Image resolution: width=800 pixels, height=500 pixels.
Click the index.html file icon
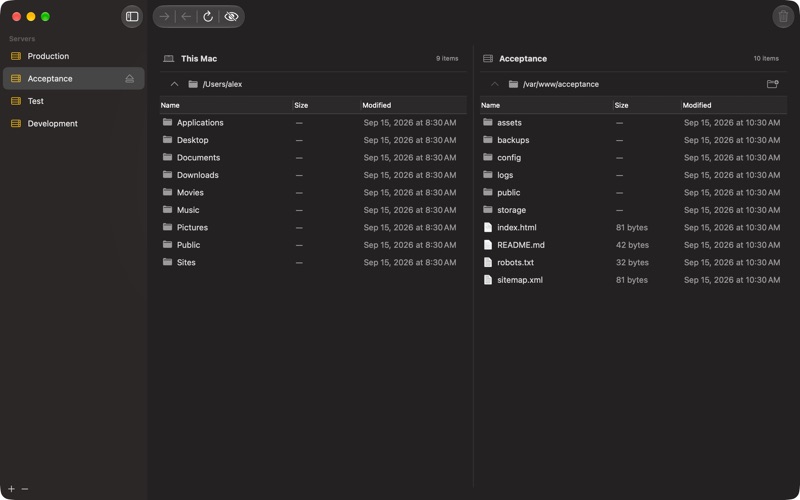pyautogui.click(x=488, y=228)
